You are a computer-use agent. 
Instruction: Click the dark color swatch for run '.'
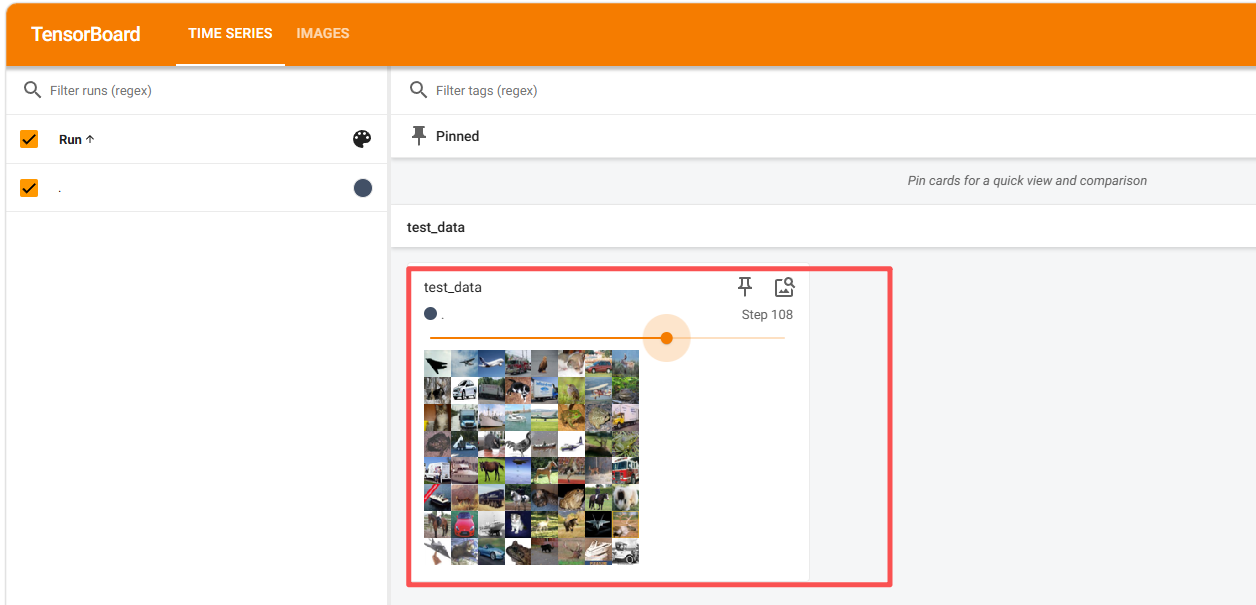coord(363,188)
